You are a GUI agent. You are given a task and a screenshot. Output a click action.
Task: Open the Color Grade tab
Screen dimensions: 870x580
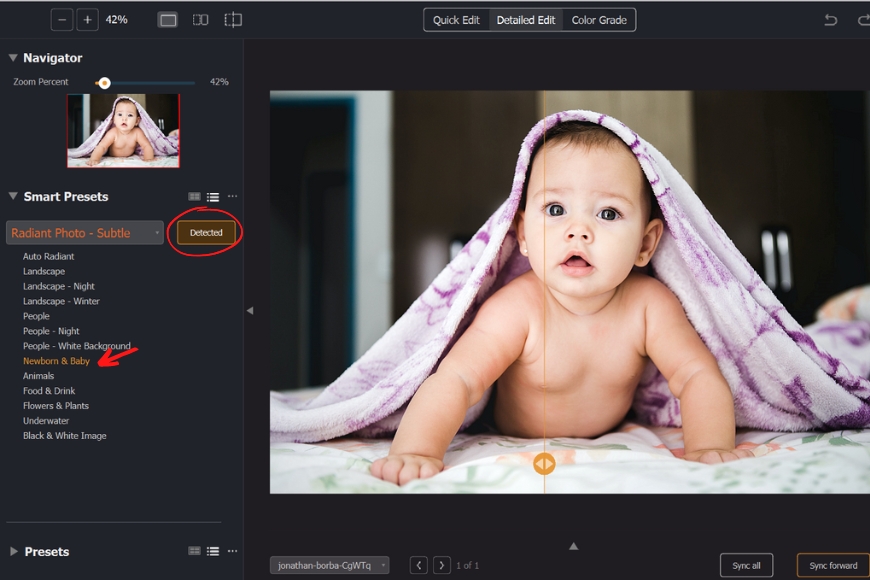coord(599,20)
